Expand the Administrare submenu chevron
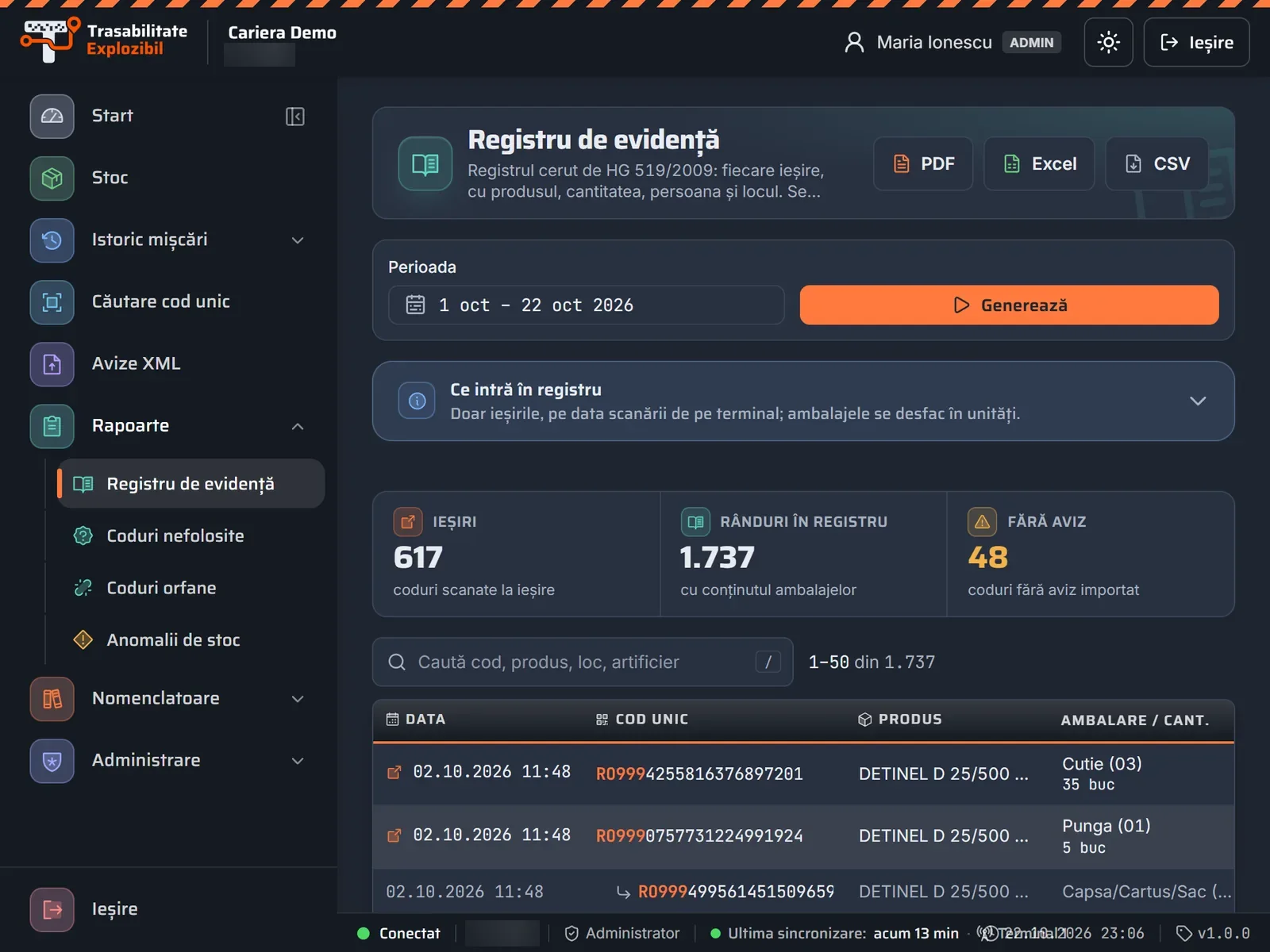 pyautogui.click(x=298, y=761)
